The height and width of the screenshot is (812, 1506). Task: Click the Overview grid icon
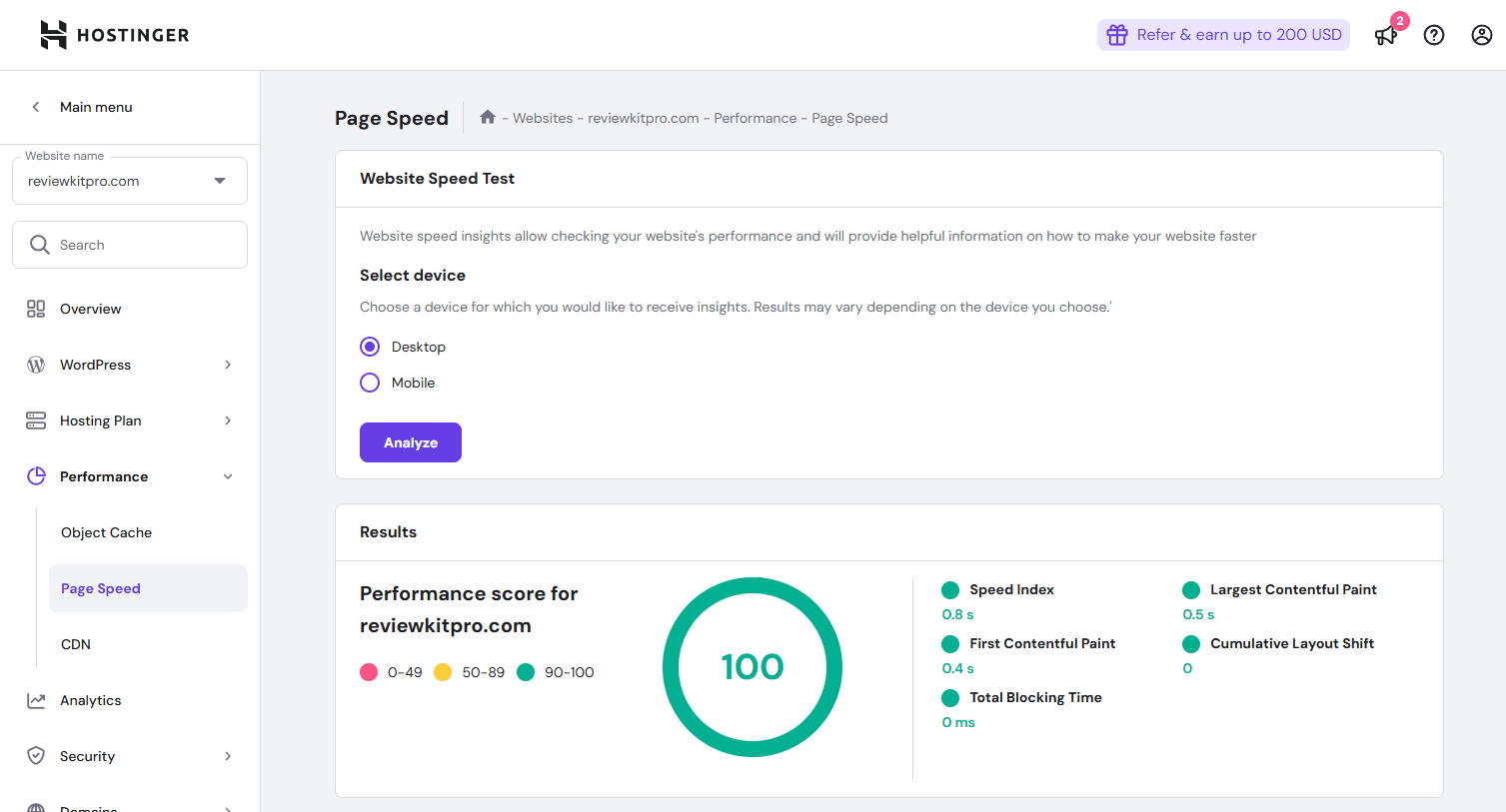point(36,309)
